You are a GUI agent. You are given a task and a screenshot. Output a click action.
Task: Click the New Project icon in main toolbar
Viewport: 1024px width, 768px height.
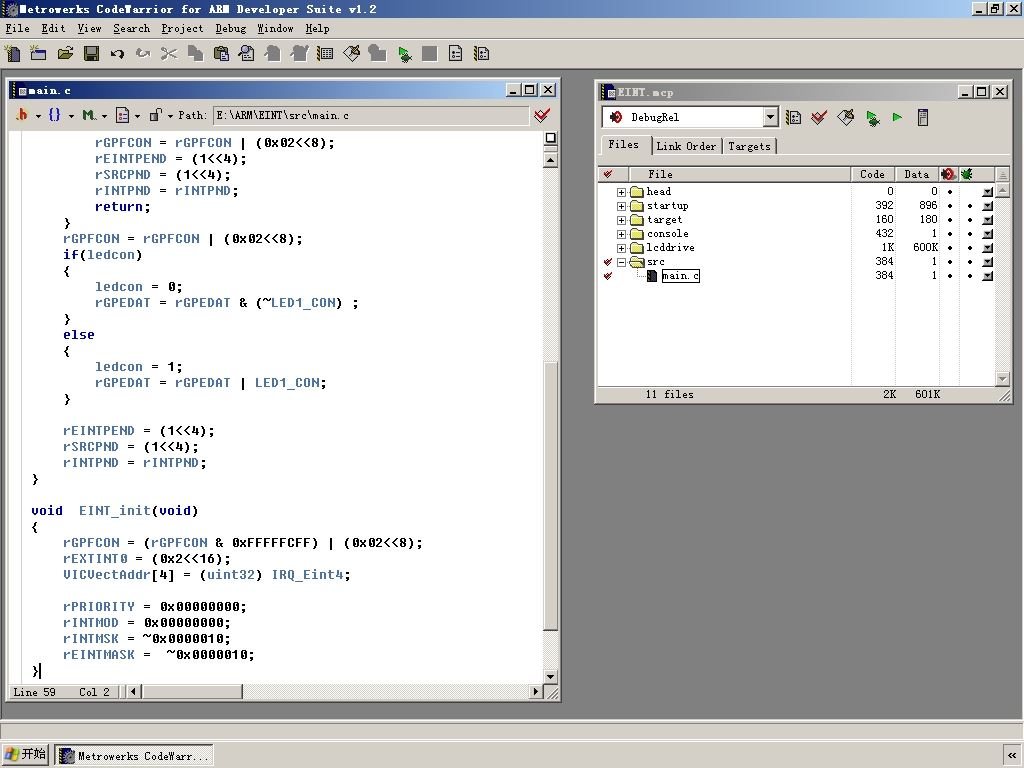[39, 54]
